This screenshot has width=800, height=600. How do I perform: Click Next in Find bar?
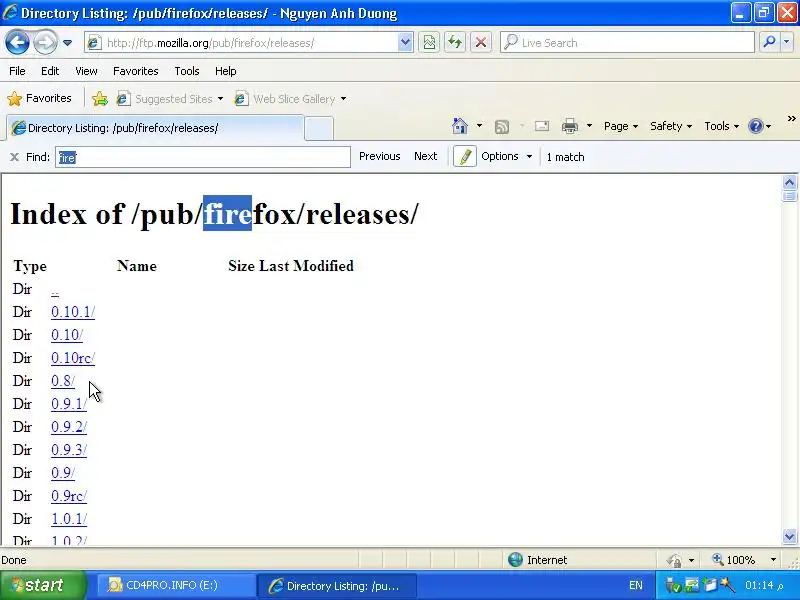point(426,156)
